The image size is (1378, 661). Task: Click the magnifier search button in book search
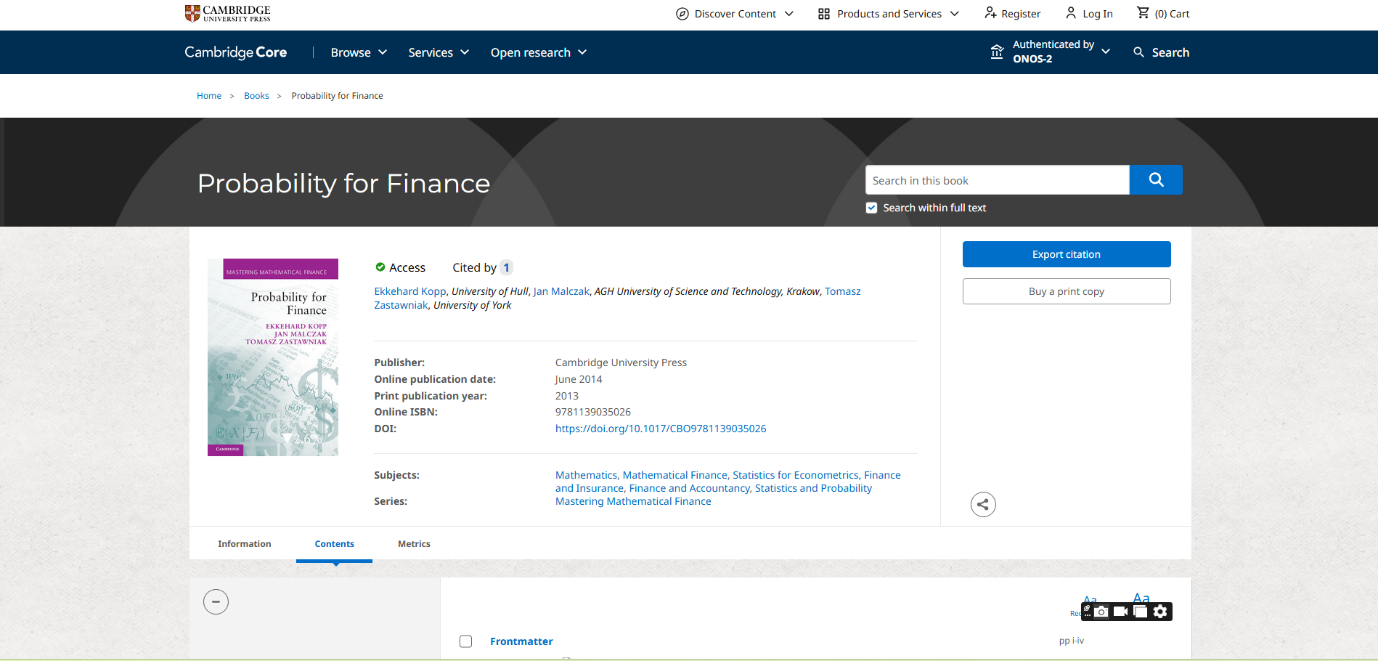[x=1156, y=180]
